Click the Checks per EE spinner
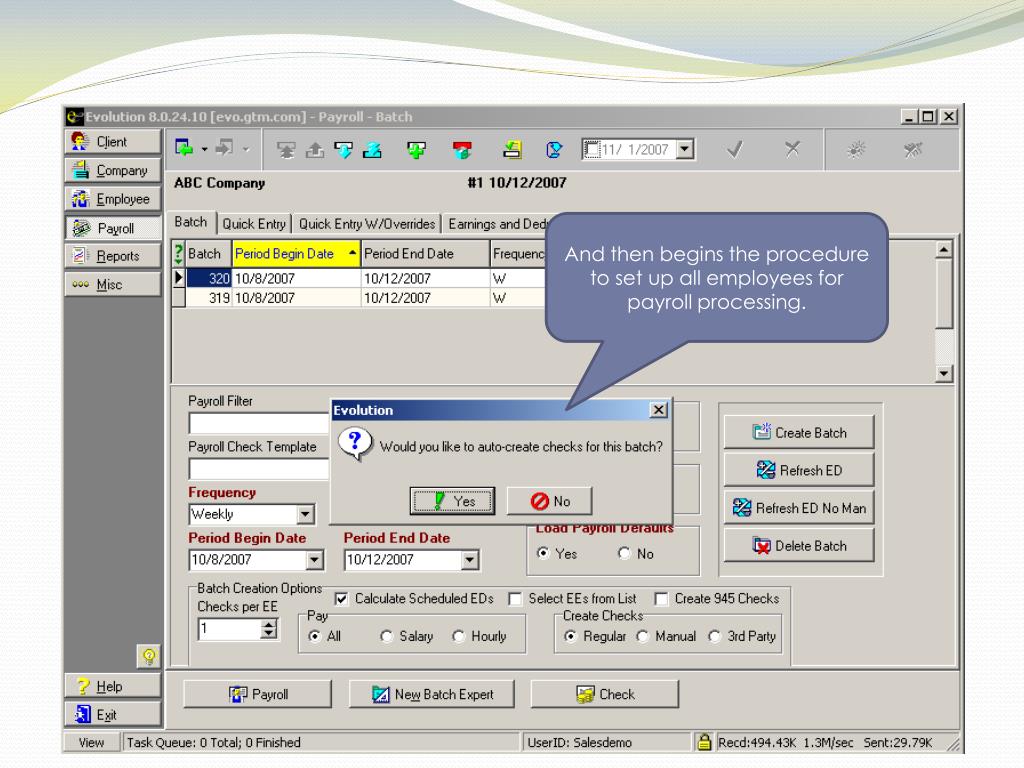 pos(268,630)
